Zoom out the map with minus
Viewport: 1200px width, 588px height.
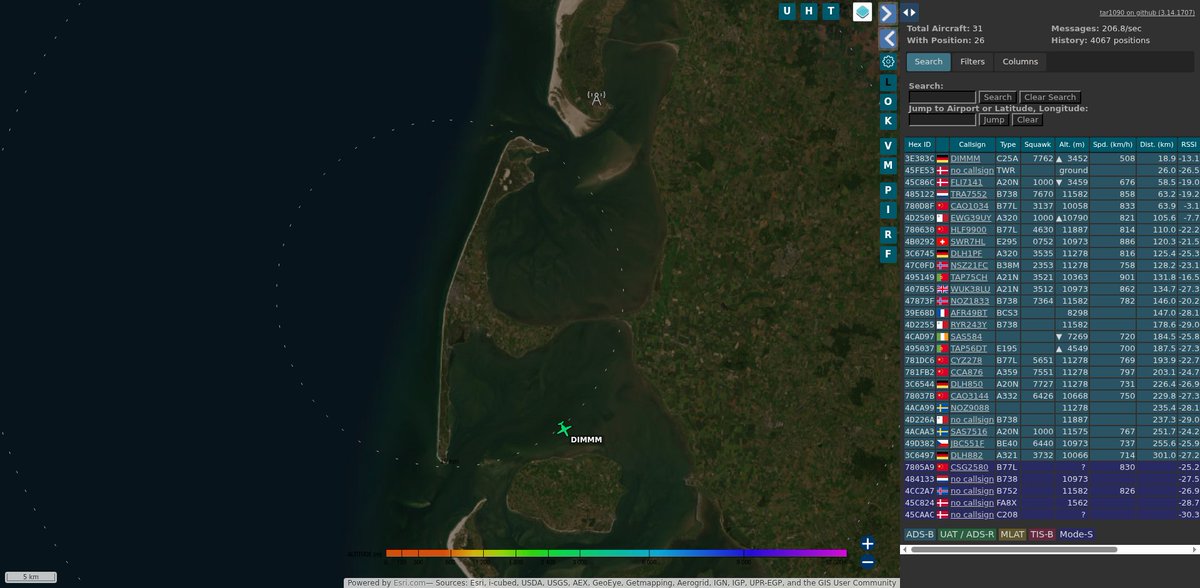(x=867, y=562)
